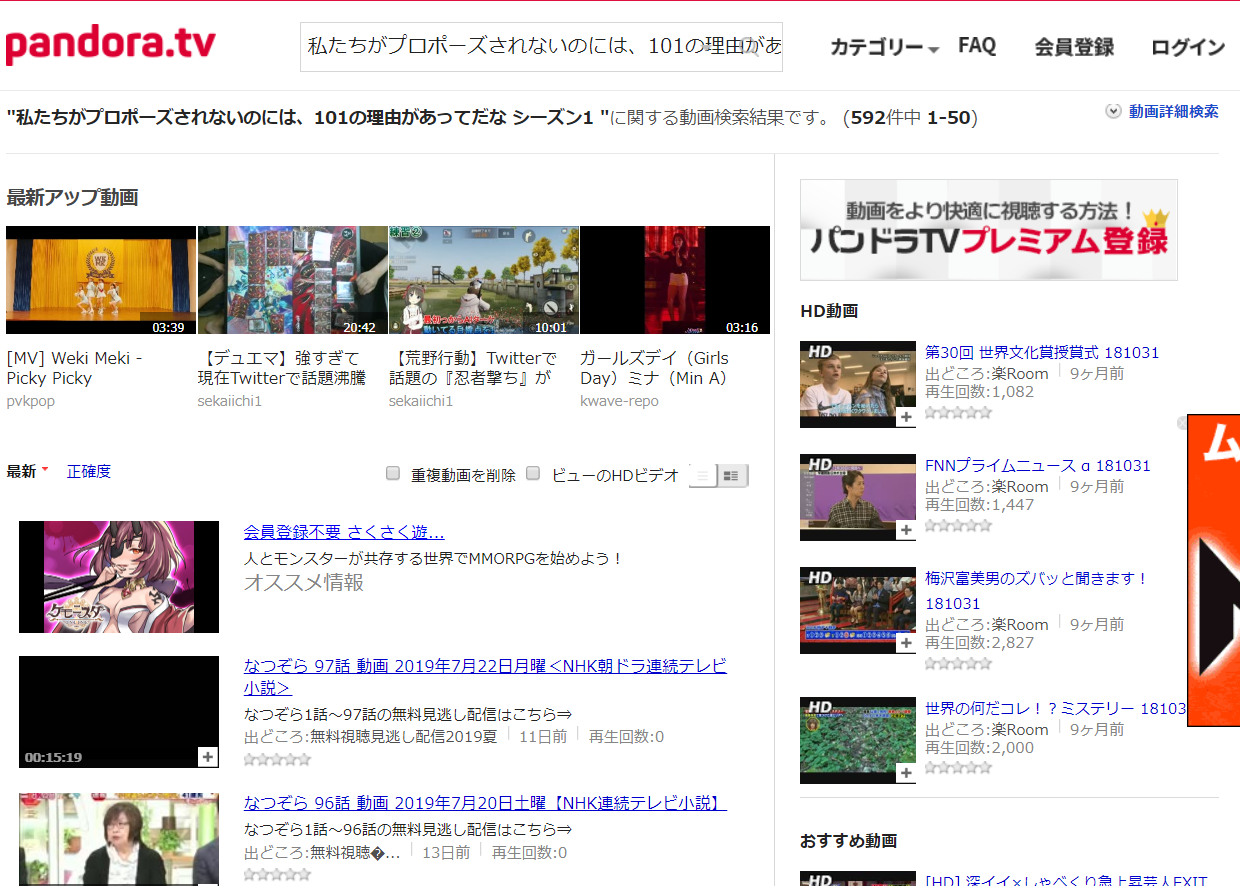Play the なつぞら 96話 thumbnail
1240x886 pixels.
point(119,839)
